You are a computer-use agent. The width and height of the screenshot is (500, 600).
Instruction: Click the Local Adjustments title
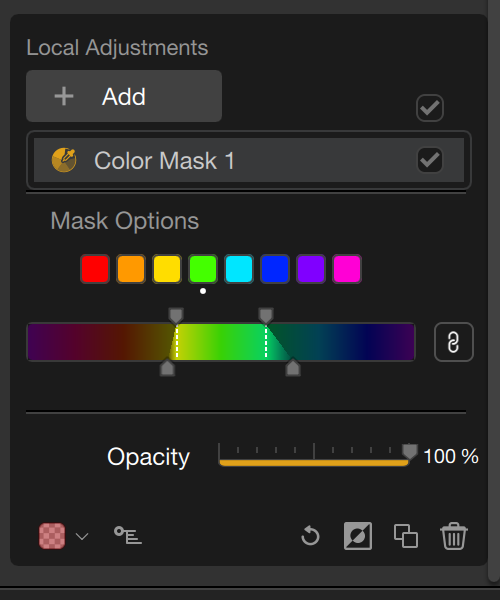(x=117, y=48)
